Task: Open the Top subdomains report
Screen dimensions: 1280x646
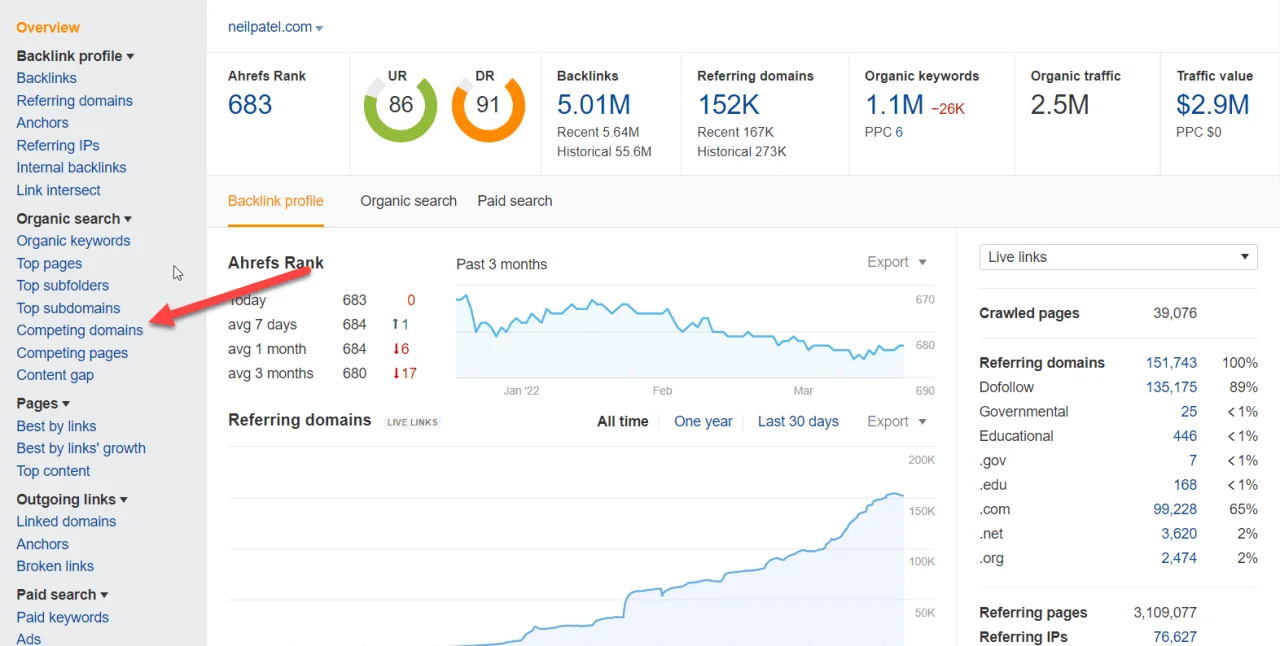Action: 68,308
